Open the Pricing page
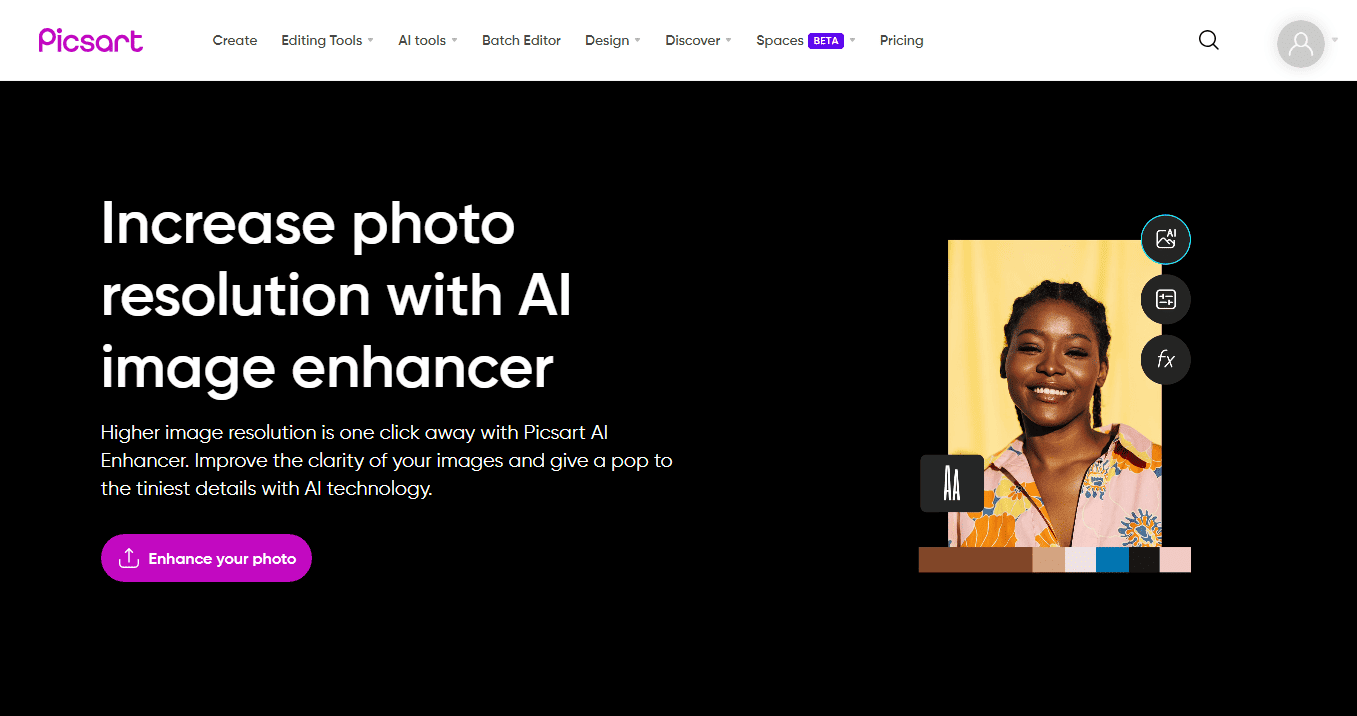This screenshot has width=1357, height=716. coord(902,41)
